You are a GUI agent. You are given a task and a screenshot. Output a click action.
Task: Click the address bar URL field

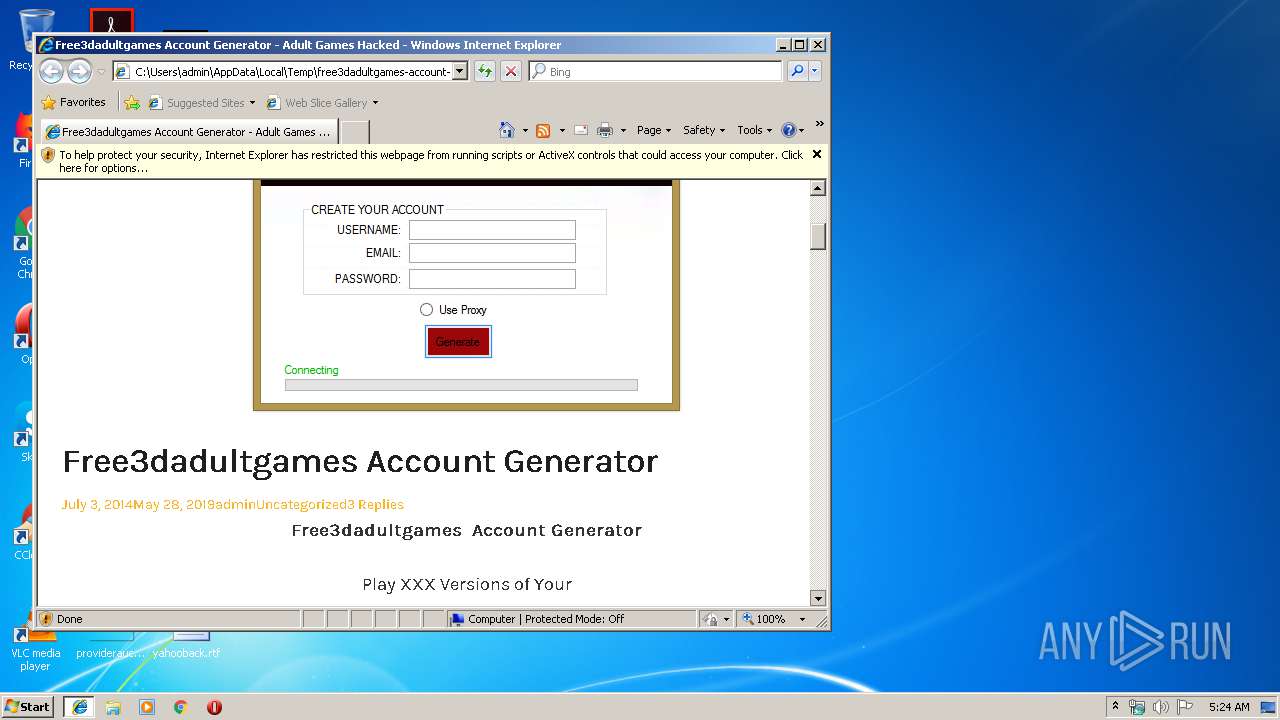tap(282, 72)
